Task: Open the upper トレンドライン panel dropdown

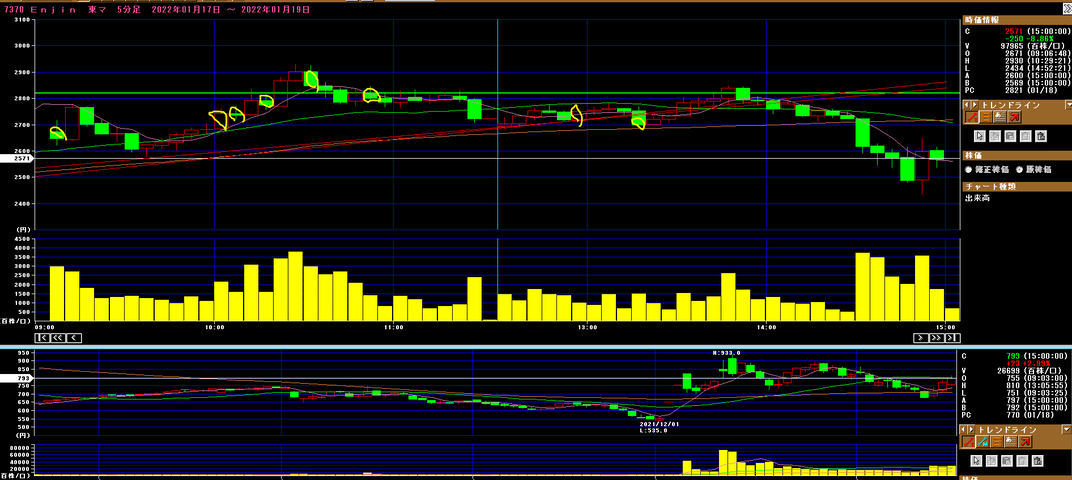Action: (x=1069, y=105)
